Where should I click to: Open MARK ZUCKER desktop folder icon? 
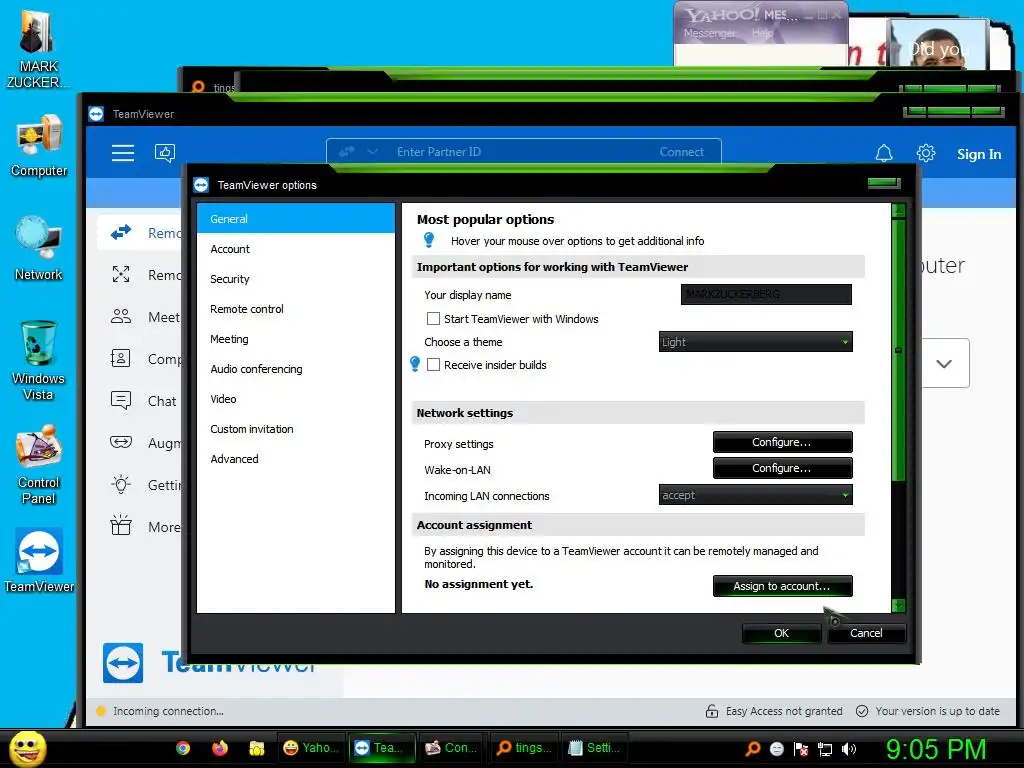[38, 48]
